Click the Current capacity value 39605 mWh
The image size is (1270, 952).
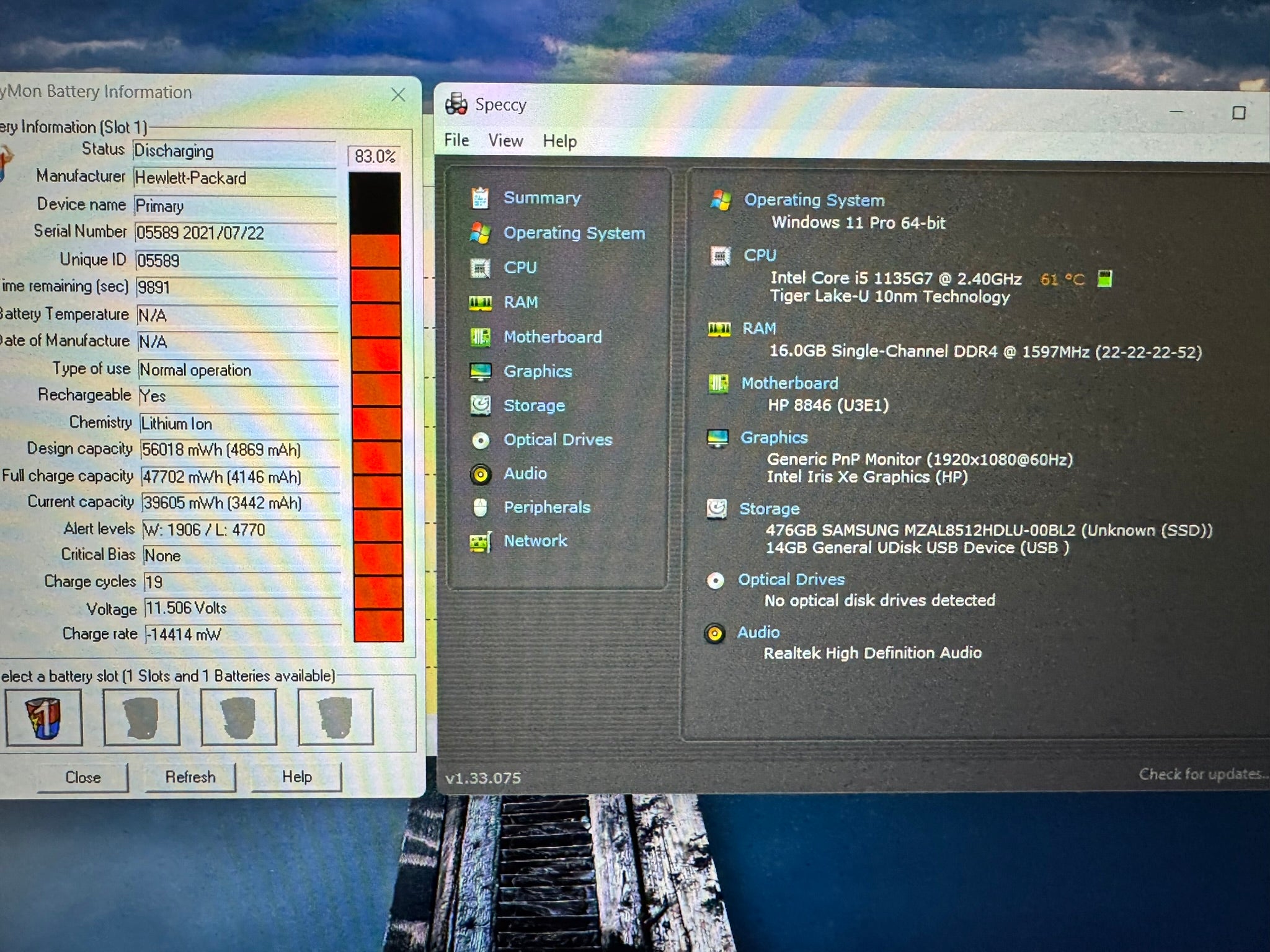pyautogui.click(x=241, y=503)
